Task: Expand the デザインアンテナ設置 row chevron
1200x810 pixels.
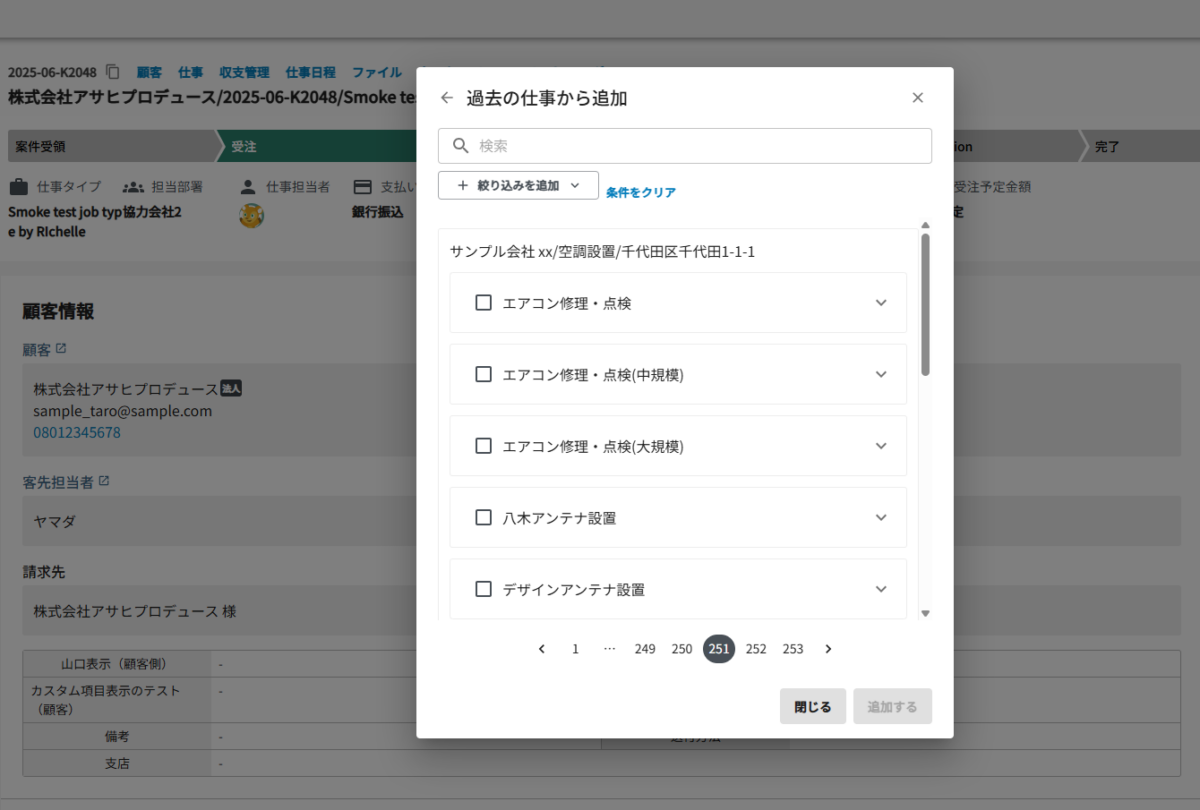Action: pyautogui.click(x=881, y=589)
